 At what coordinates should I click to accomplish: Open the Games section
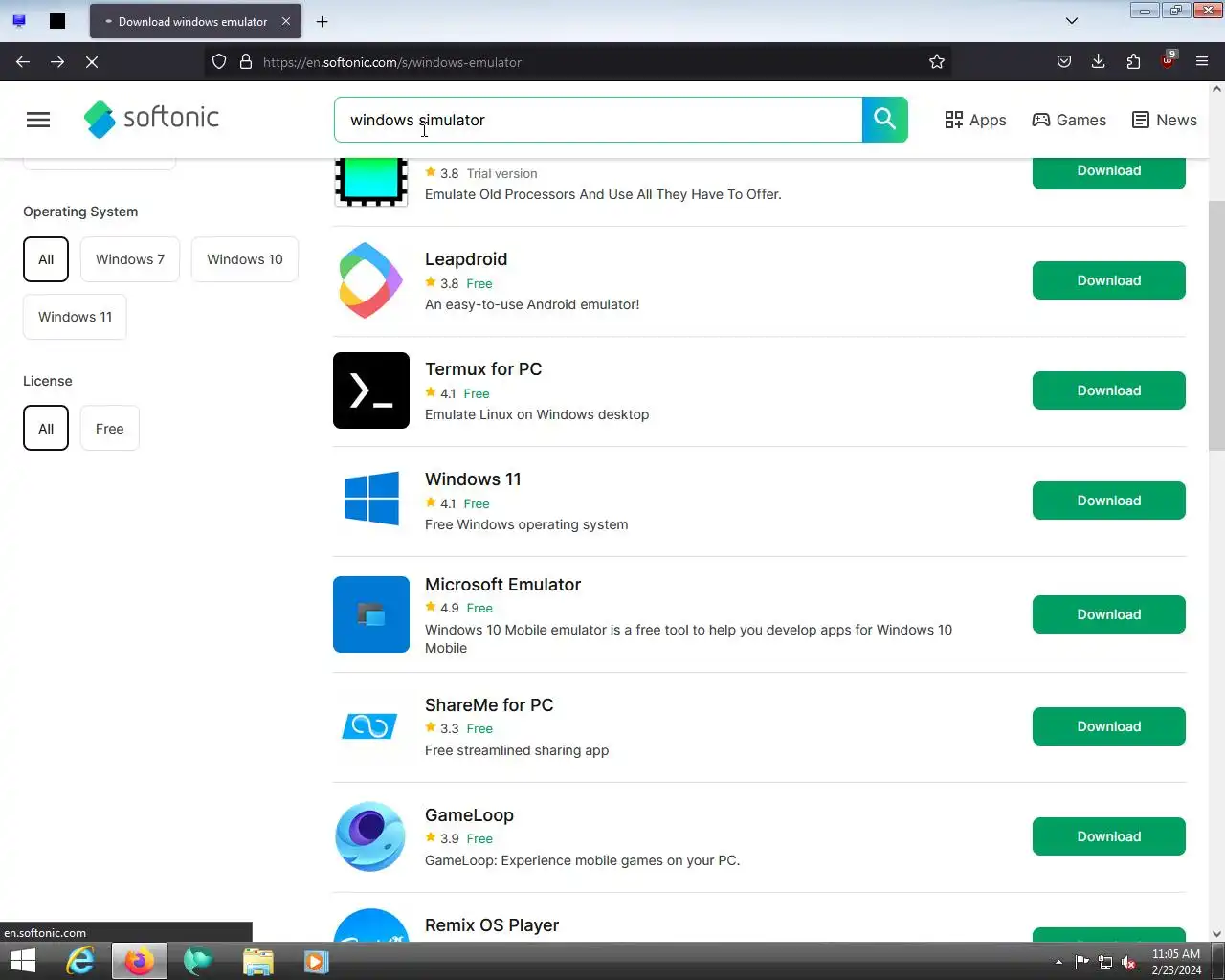pos(1069,120)
